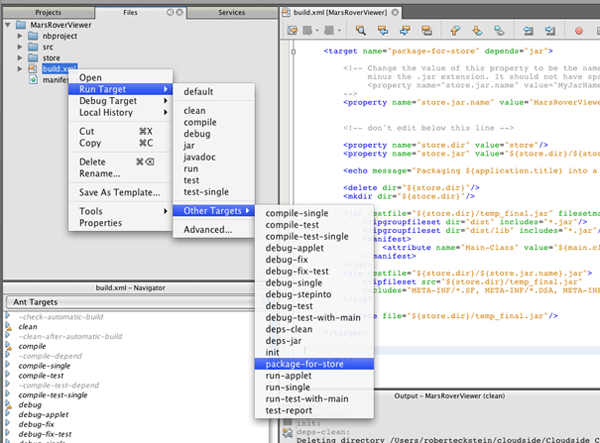This screenshot has height=443, width=600.
Task: Click Advanced... in Run Target submenu
Action: click(x=208, y=229)
